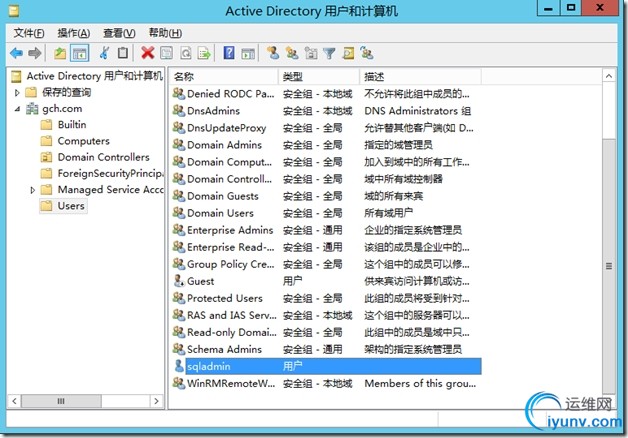Select Read-only Domai... group row
Image resolution: width=628 pixels, height=438 pixels.
[x=326, y=332]
